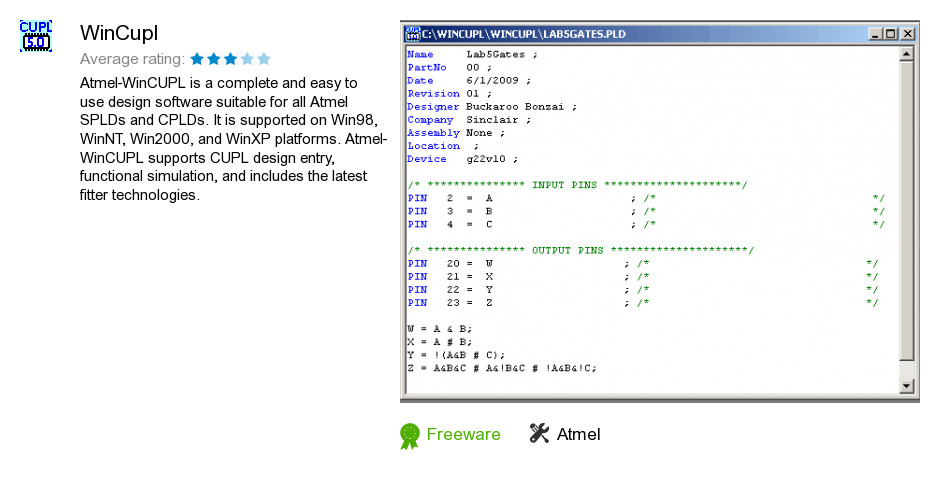Click the 'Revision' keyword line
Viewport: 940px width, 480px height.
coord(450,94)
